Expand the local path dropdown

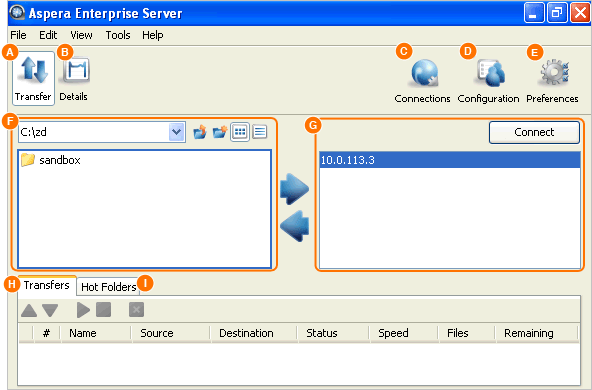click(177, 132)
